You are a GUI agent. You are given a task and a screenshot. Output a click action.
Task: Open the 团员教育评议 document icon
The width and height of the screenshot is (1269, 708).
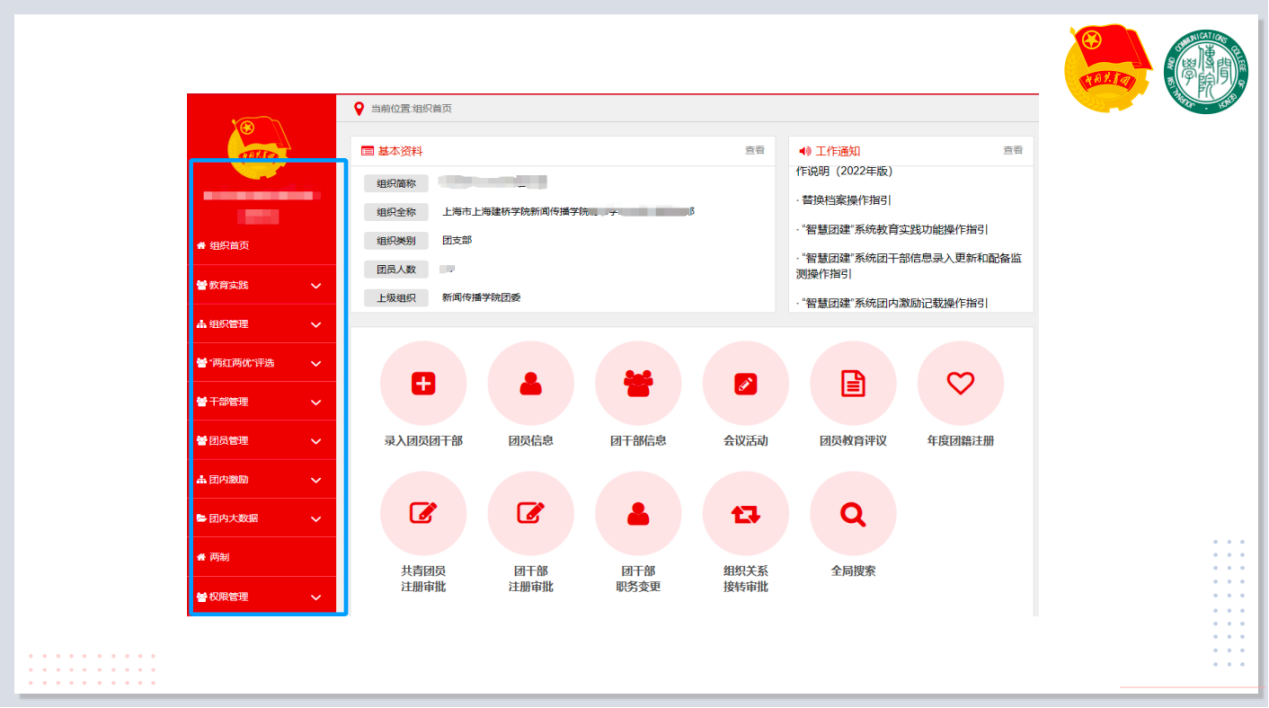coord(853,384)
